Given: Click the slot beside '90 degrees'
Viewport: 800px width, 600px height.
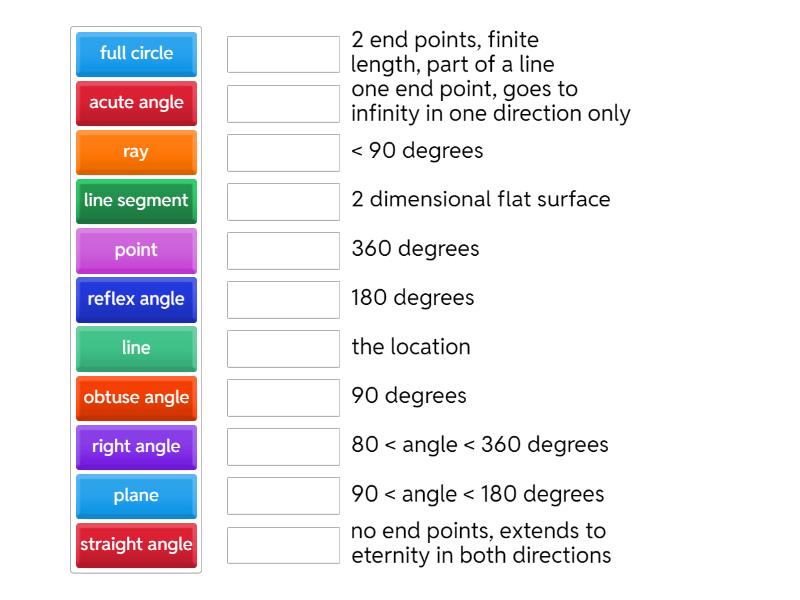Looking at the screenshot, I should pyautogui.click(x=283, y=397).
